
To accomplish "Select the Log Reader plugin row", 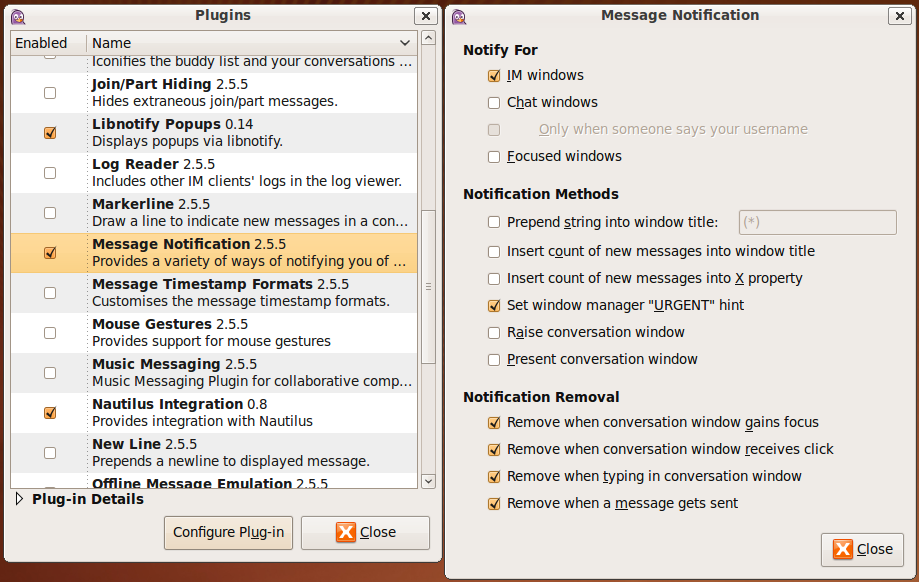I will pyautogui.click(x=214, y=173).
